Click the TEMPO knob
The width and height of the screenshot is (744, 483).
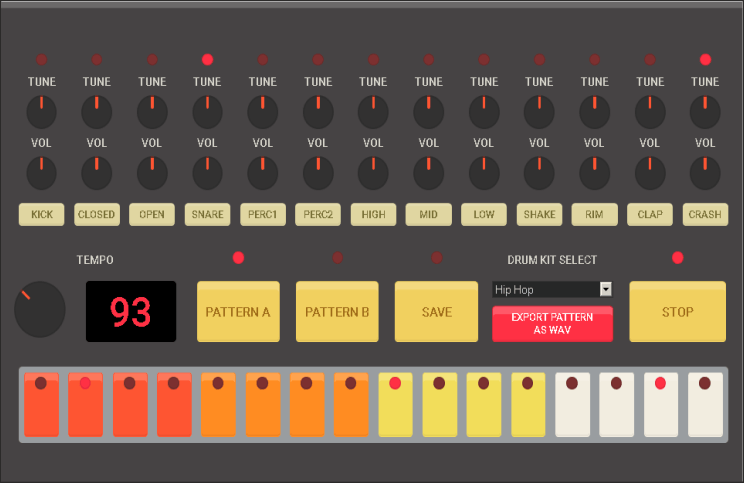[40, 309]
